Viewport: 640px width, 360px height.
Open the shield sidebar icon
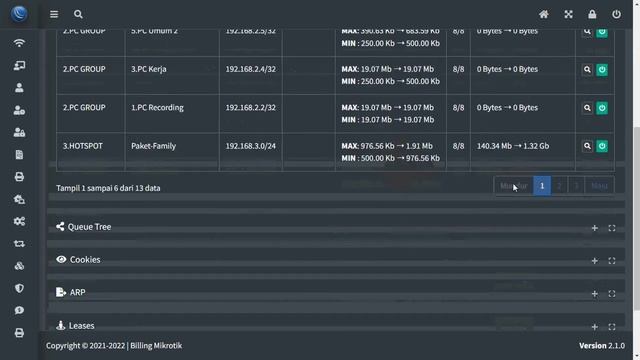[19, 288]
